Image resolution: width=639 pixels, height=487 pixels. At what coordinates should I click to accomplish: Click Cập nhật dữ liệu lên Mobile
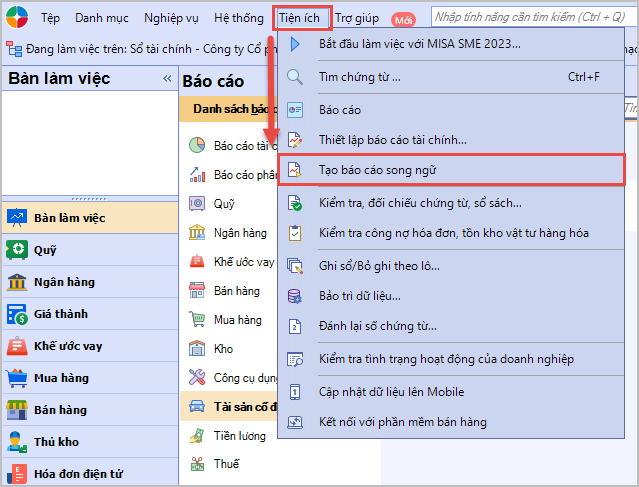[x=391, y=392]
